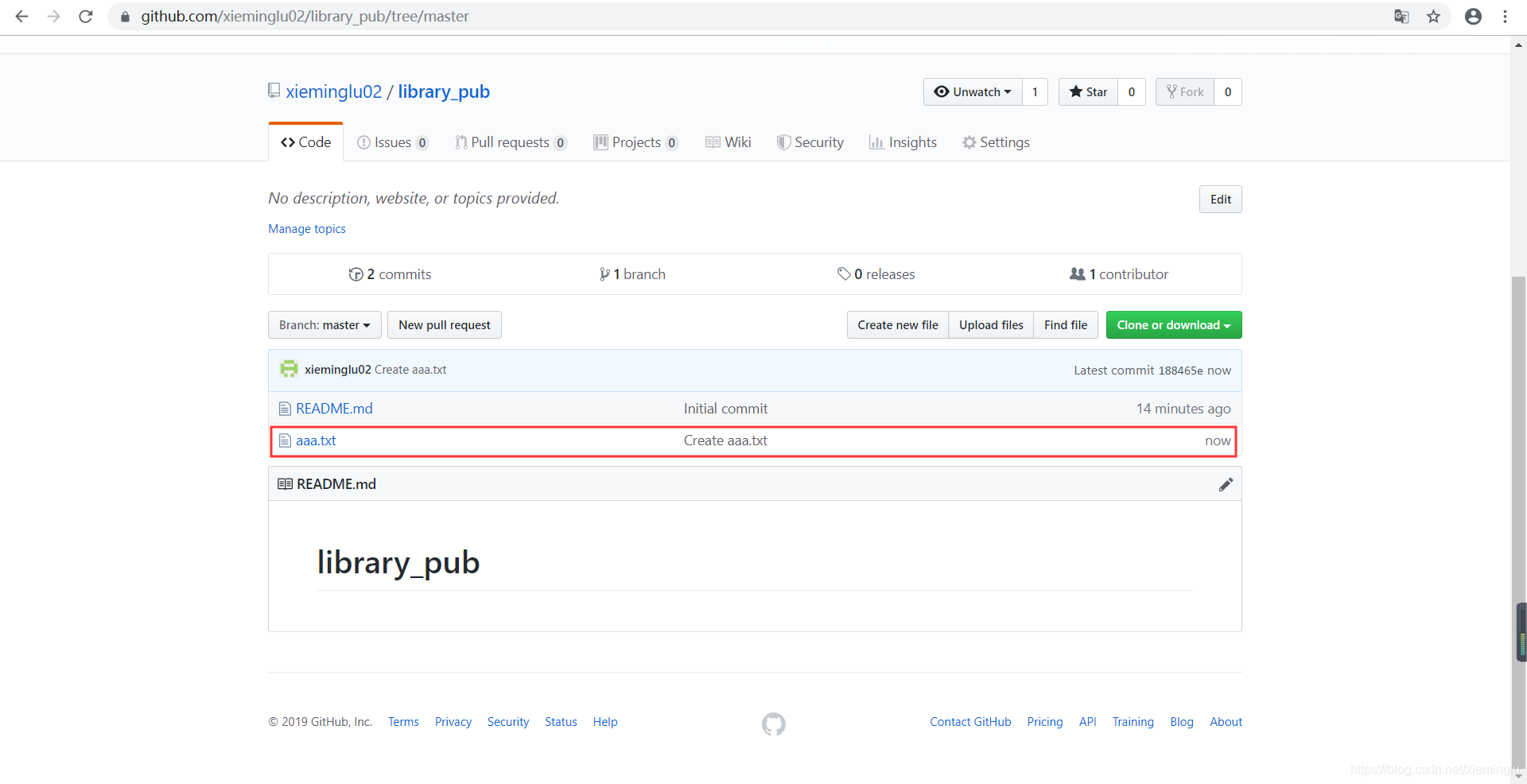Open the footer API link
The width and height of the screenshot is (1527, 784).
pyautogui.click(x=1087, y=722)
